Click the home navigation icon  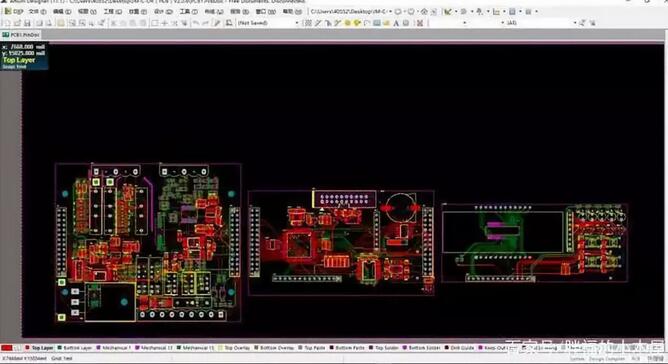pos(424,12)
